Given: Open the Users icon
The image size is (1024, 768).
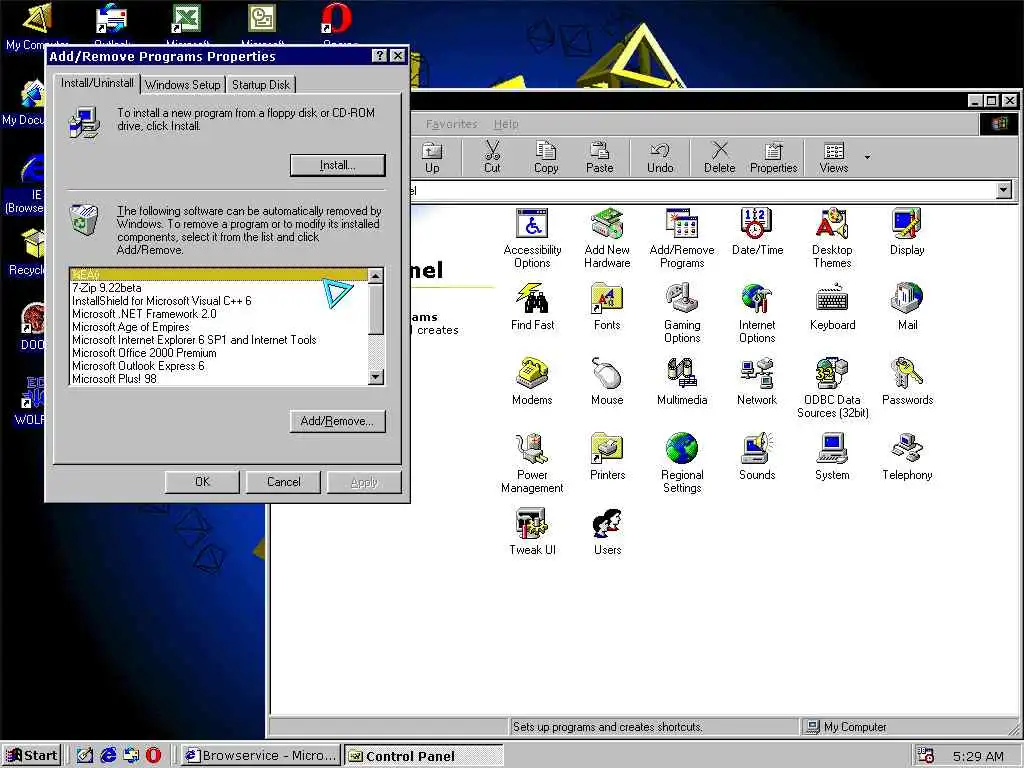Looking at the screenshot, I should click(607, 532).
